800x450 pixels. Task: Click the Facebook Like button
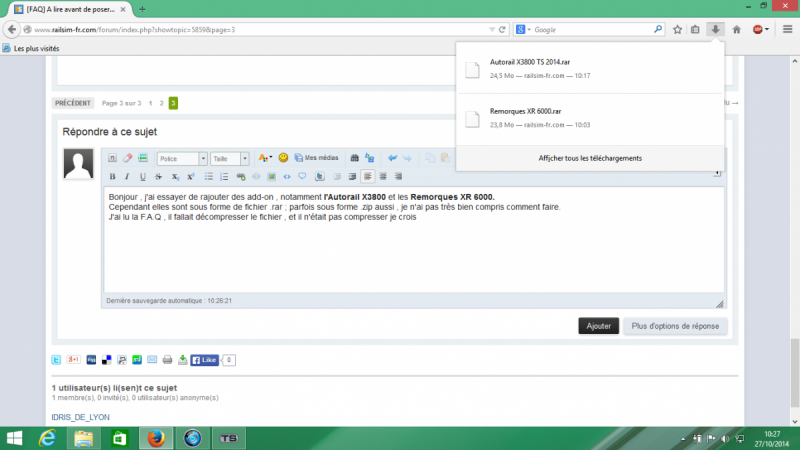click(204, 359)
